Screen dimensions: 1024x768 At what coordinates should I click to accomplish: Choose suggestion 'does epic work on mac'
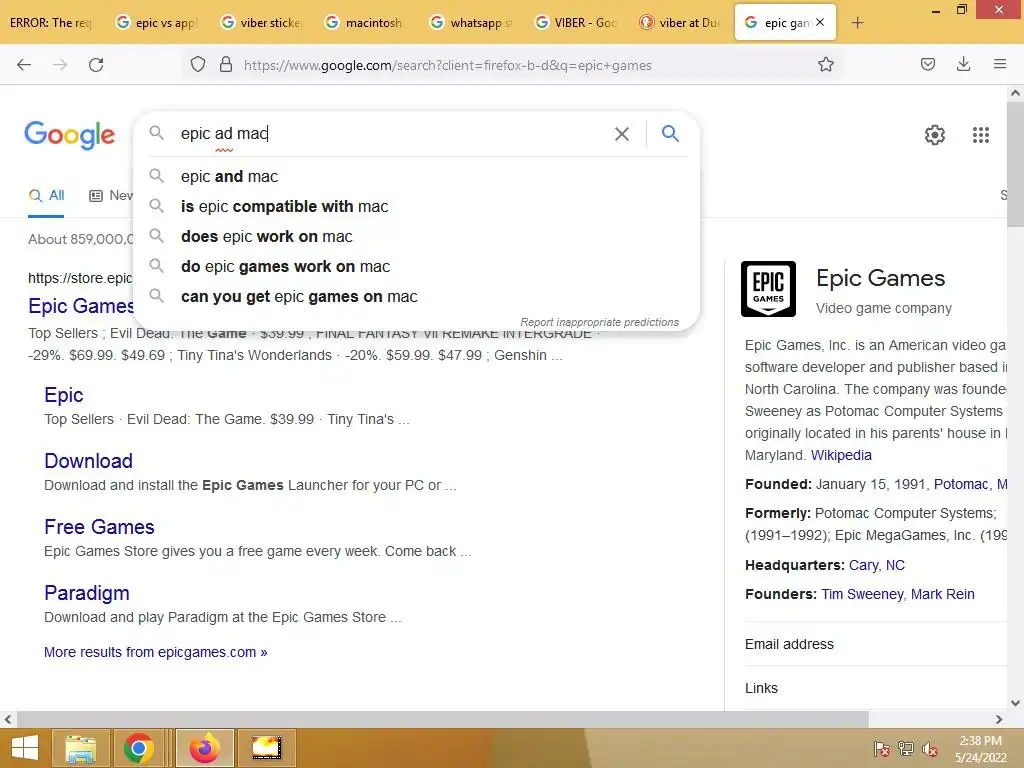tap(417, 236)
